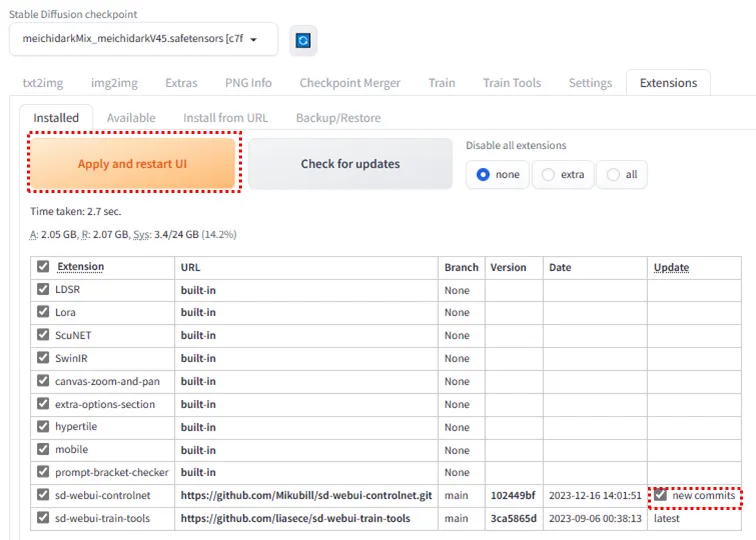
Task: Click date cell 2023-09-06 00:38:13
Action: 595,518
